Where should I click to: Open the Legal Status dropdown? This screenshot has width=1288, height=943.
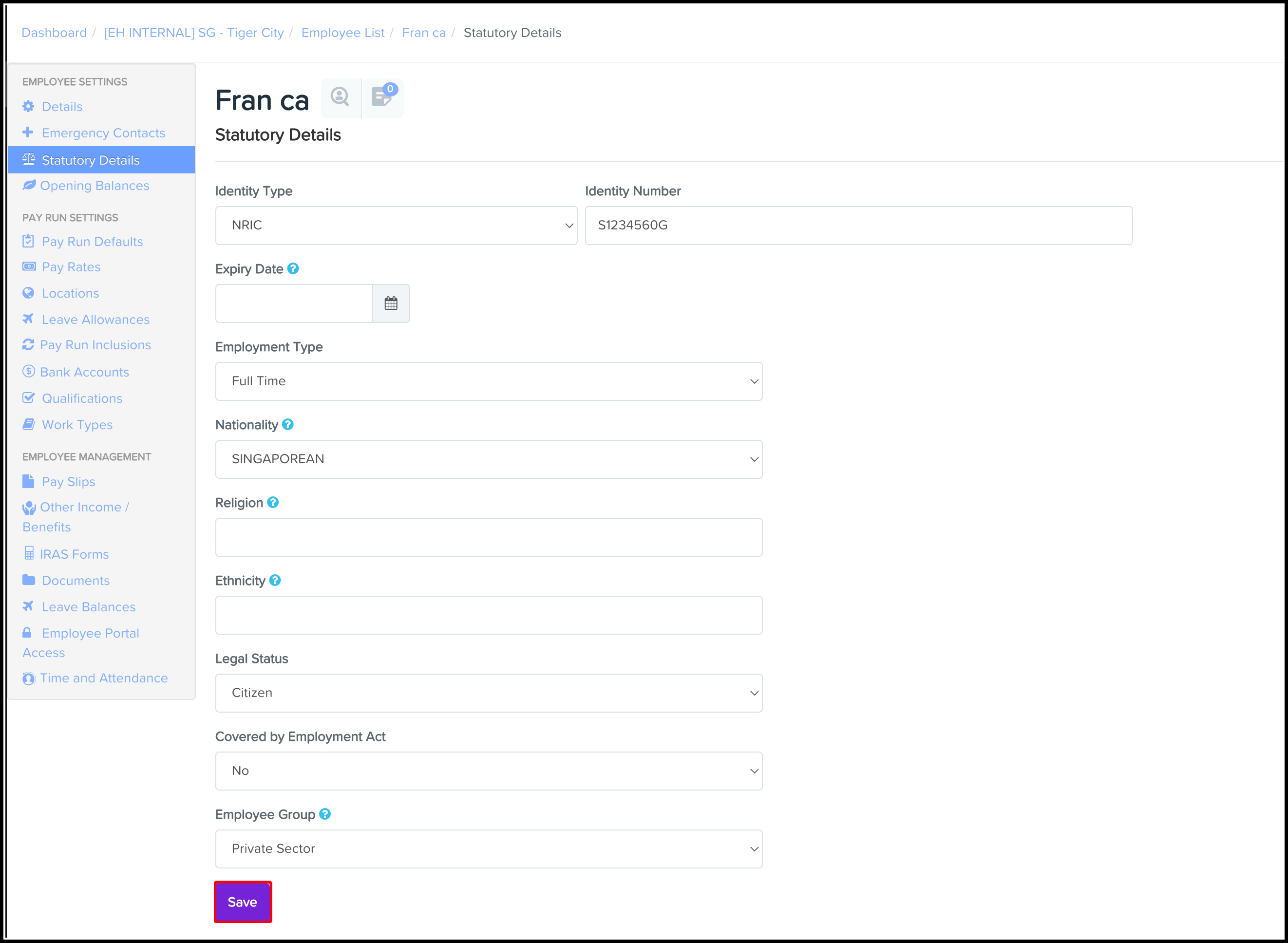[489, 693]
